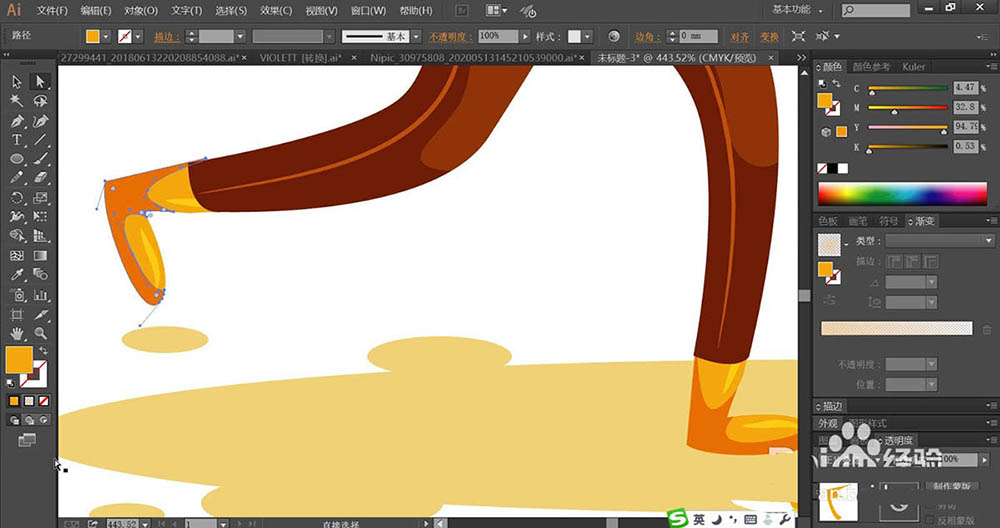Toggle the 反相蒙版 checkbox
Viewport: 1000px width, 528px height.
tap(932, 520)
